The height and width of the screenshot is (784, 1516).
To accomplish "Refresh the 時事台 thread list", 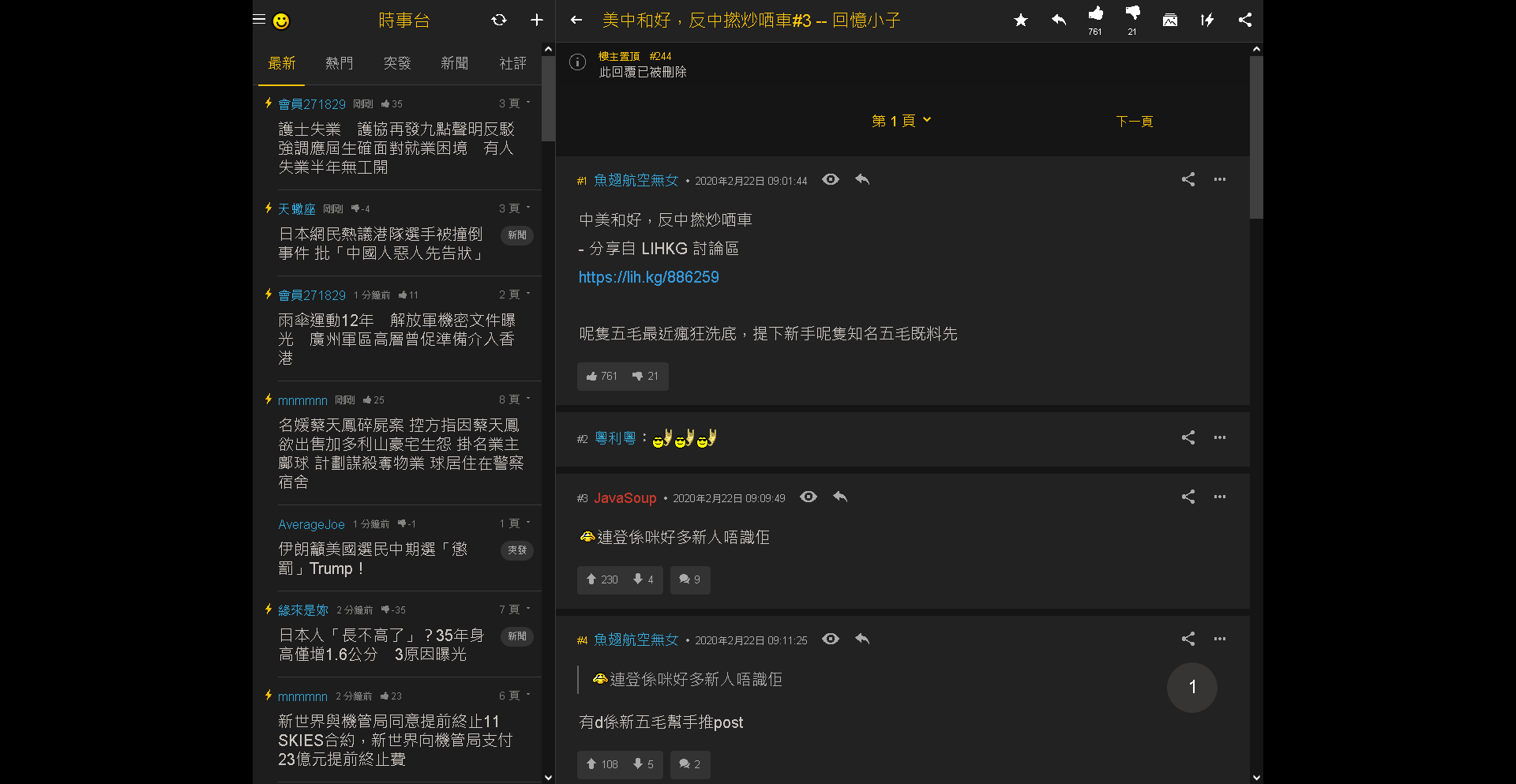I will point(499,20).
